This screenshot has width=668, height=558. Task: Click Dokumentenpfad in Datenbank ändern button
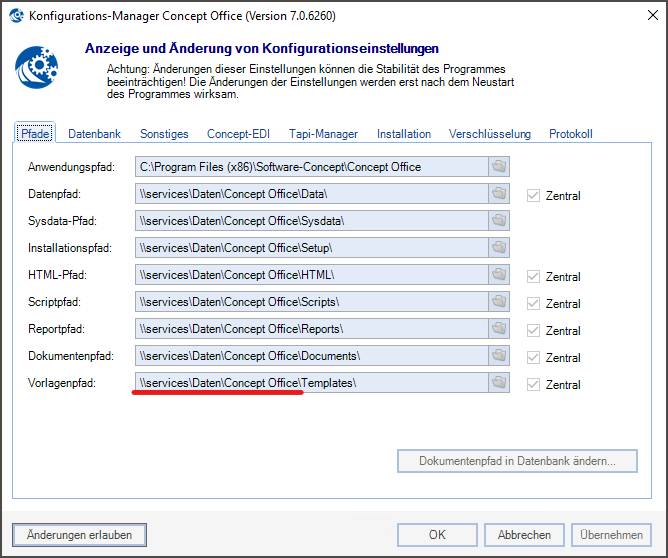pyautogui.click(x=517, y=461)
